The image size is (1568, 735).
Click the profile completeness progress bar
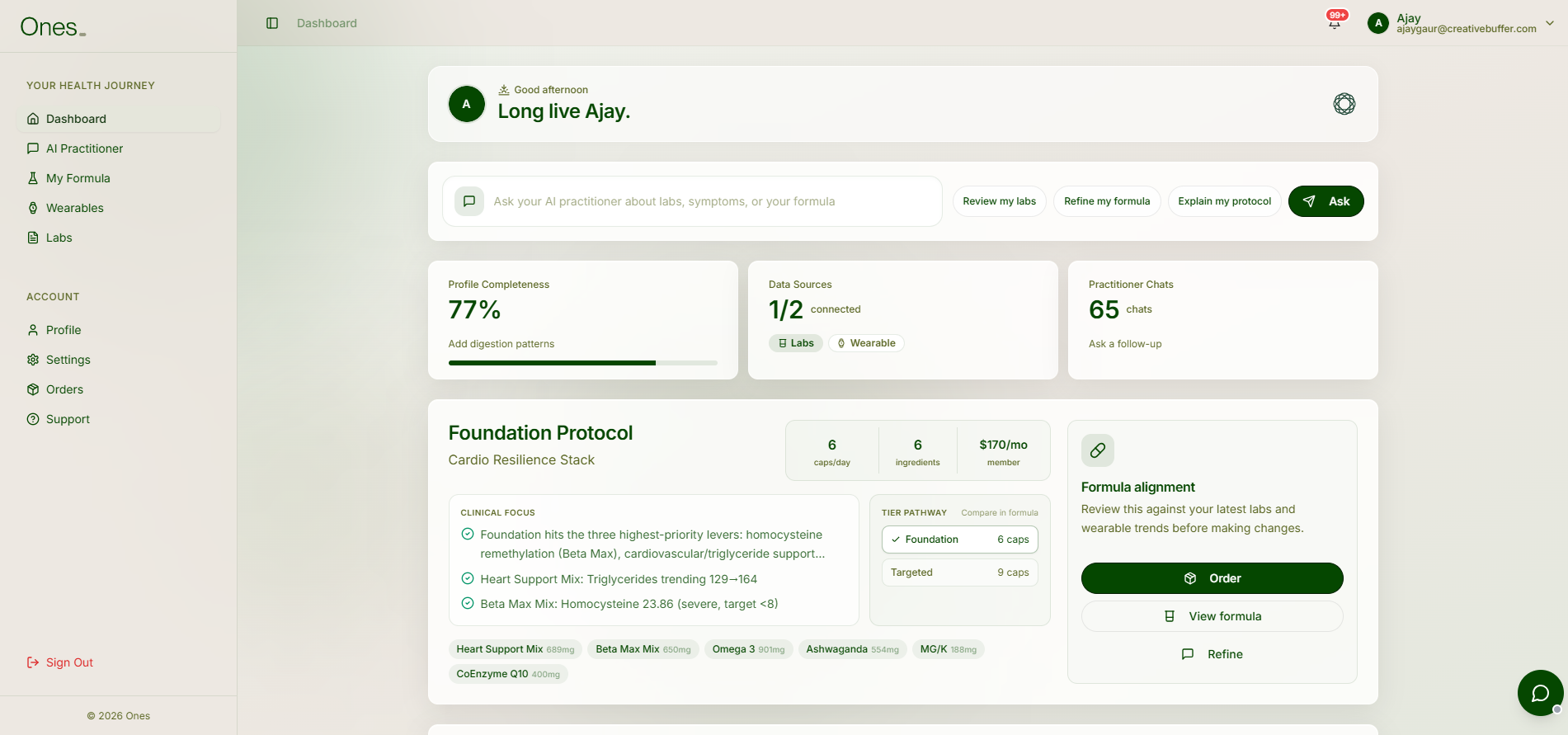click(x=583, y=363)
